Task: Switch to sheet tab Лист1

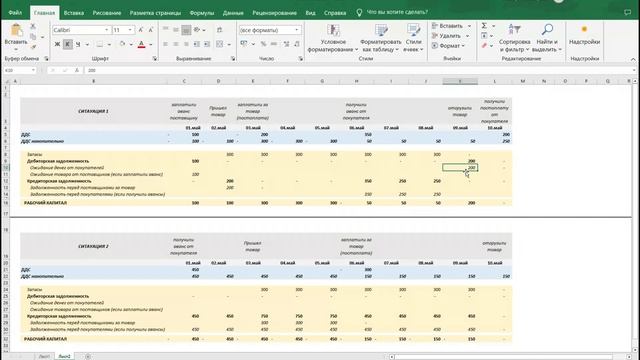Action: [44, 356]
